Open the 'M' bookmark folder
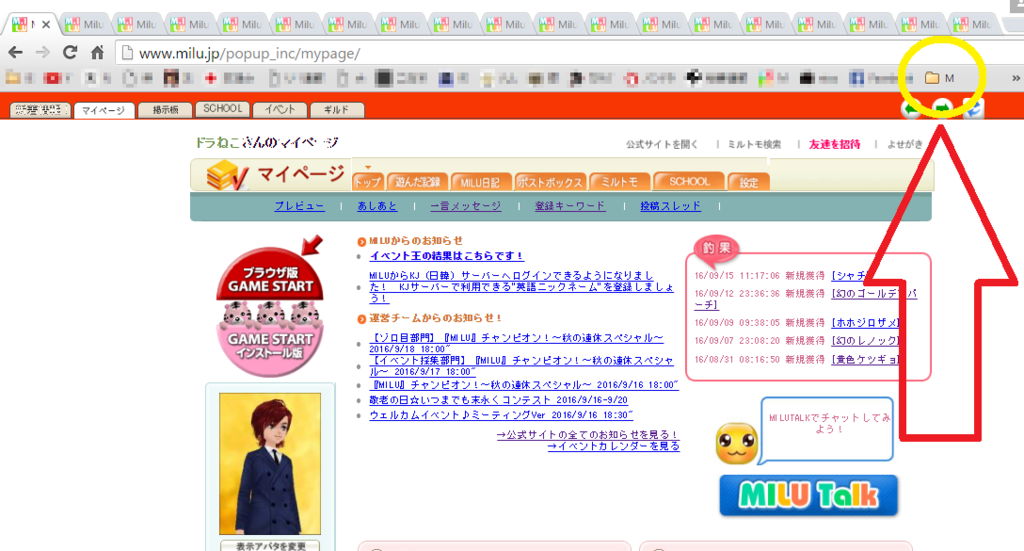The height and width of the screenshot is (551, 1024). pyautogui.click(x=939, y=78)
